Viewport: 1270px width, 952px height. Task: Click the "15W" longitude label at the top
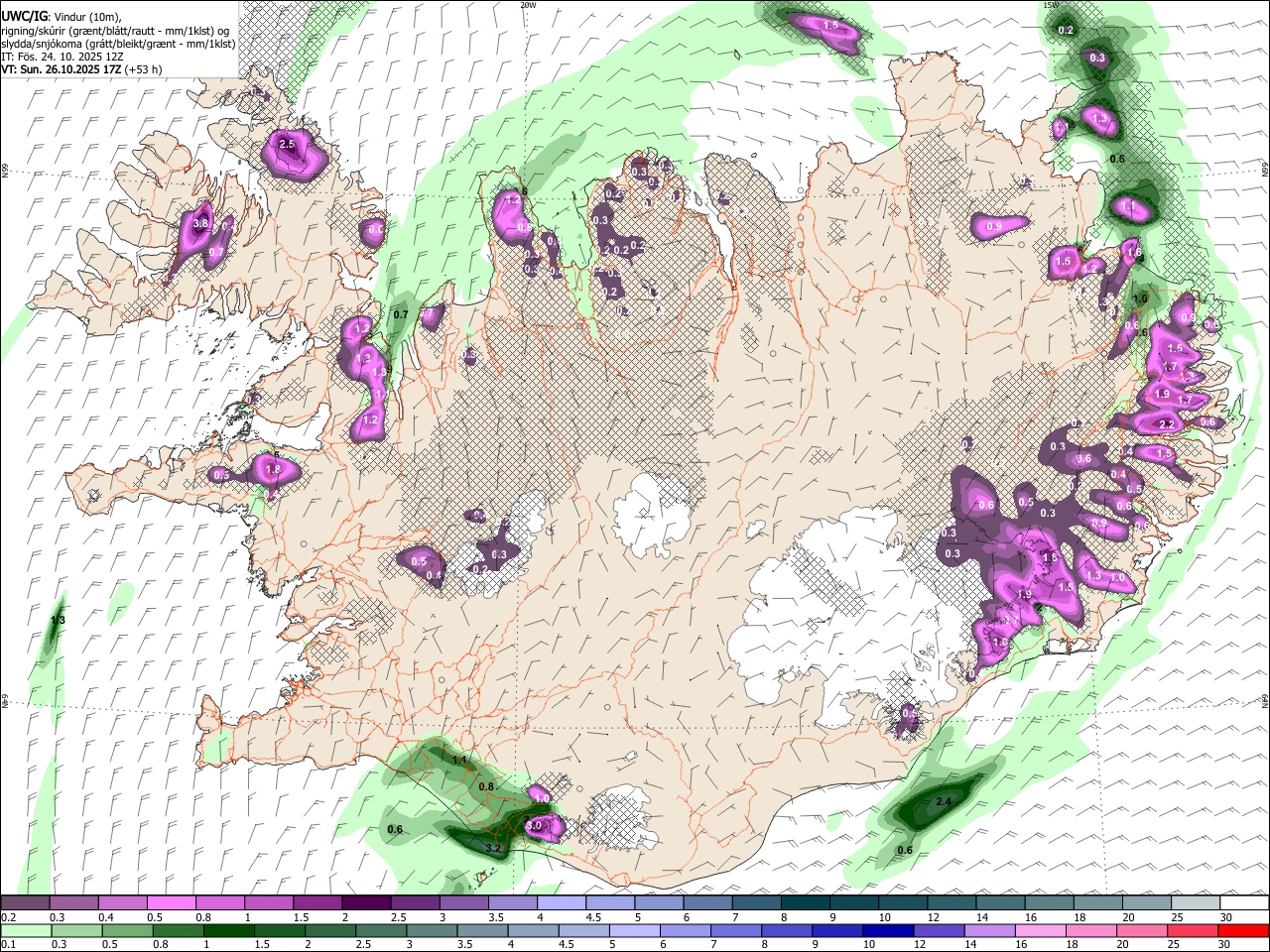tap(1051, 5)
